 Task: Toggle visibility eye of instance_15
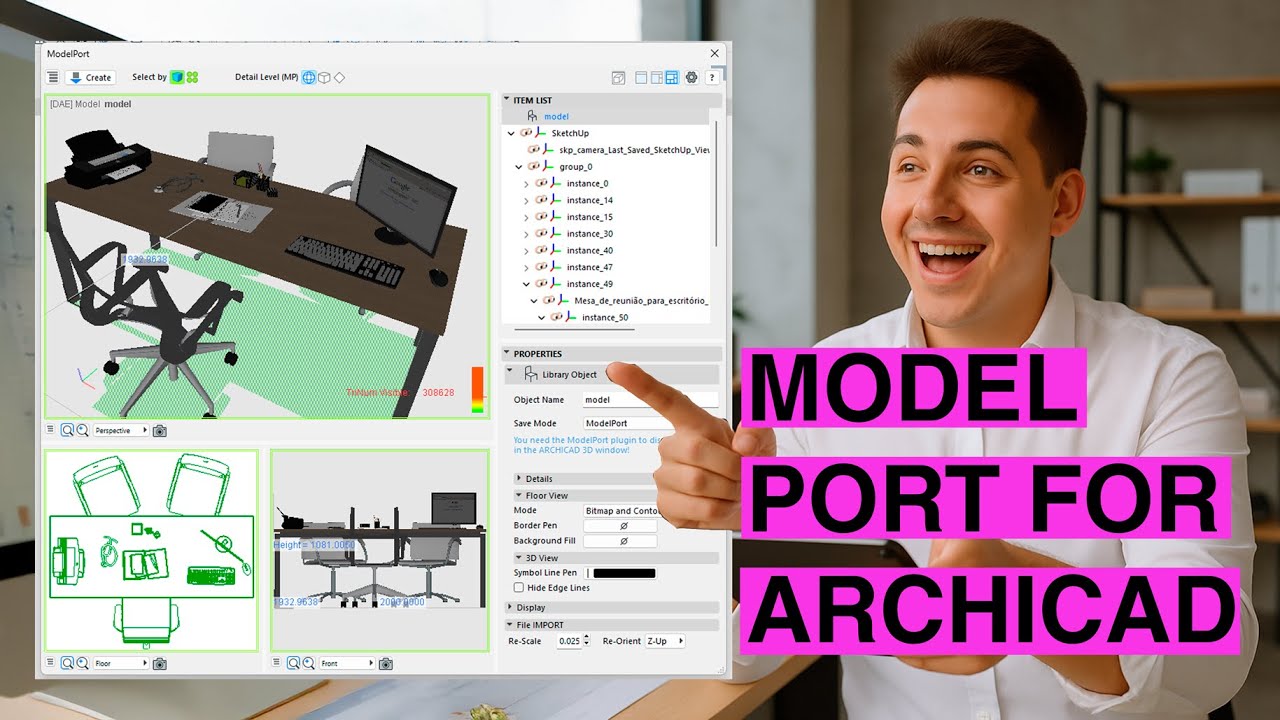[x=541, y=217]
